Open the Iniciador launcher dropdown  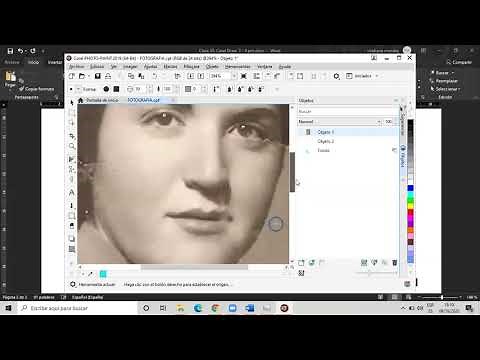point(377,76)
